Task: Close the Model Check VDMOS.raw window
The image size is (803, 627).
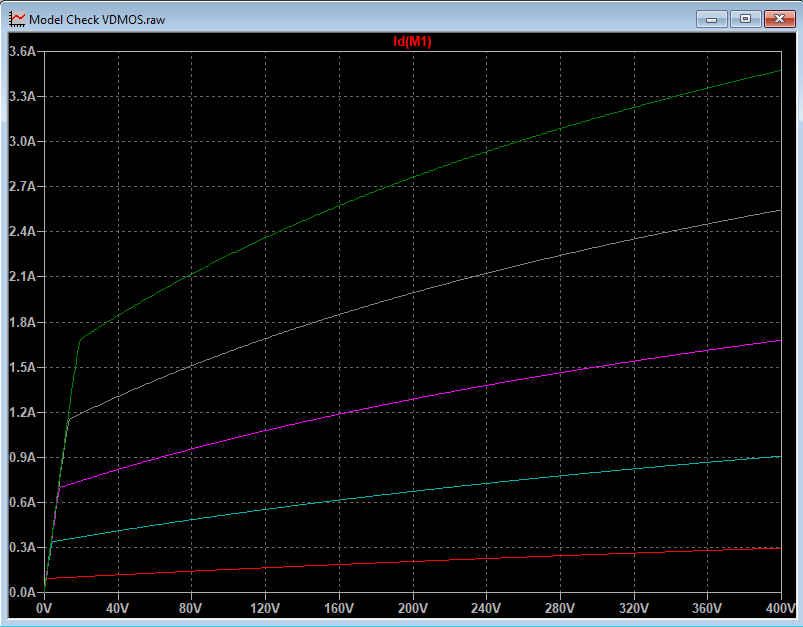Action: pyautogui.click(x=779, y=19)
